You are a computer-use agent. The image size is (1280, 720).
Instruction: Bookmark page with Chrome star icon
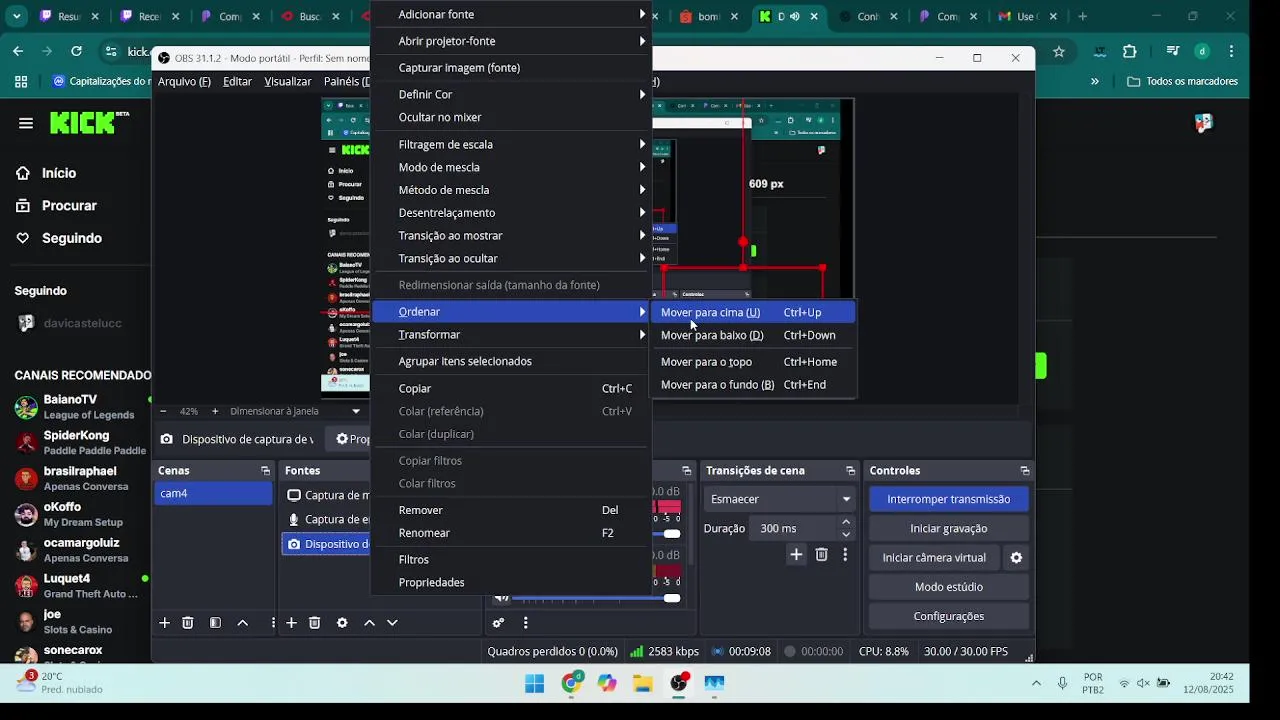click(1058, 52)
